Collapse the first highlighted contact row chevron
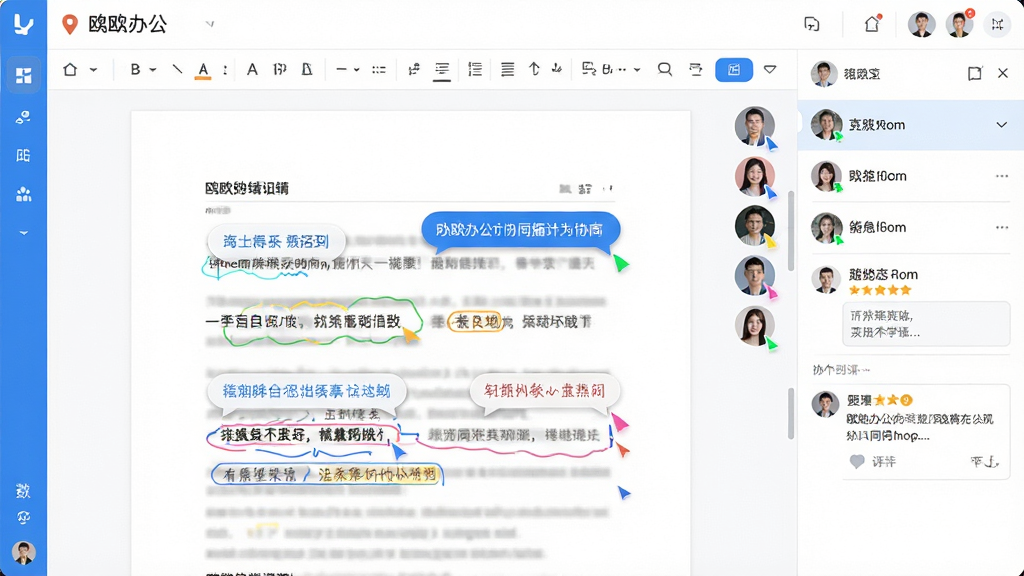This screenshot has width=1024, height=576. tap(1002, 125)
